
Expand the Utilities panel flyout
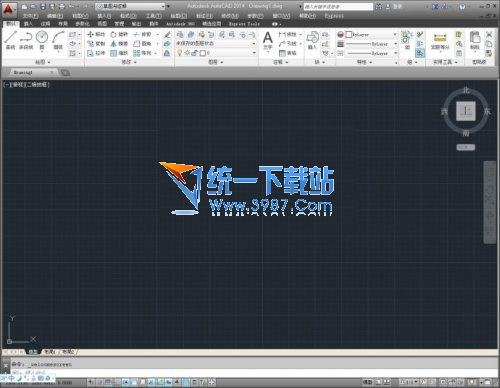tap(445, 62)
